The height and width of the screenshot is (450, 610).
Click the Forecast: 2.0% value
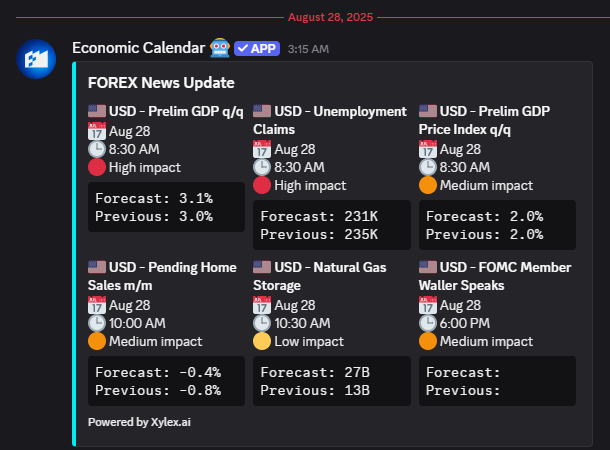(526, 216)
